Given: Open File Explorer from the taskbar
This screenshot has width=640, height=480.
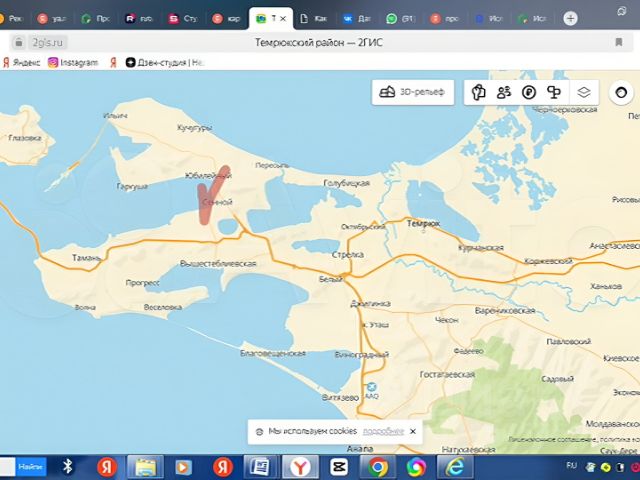Looking at the screenshot, I should pos(145,467).
